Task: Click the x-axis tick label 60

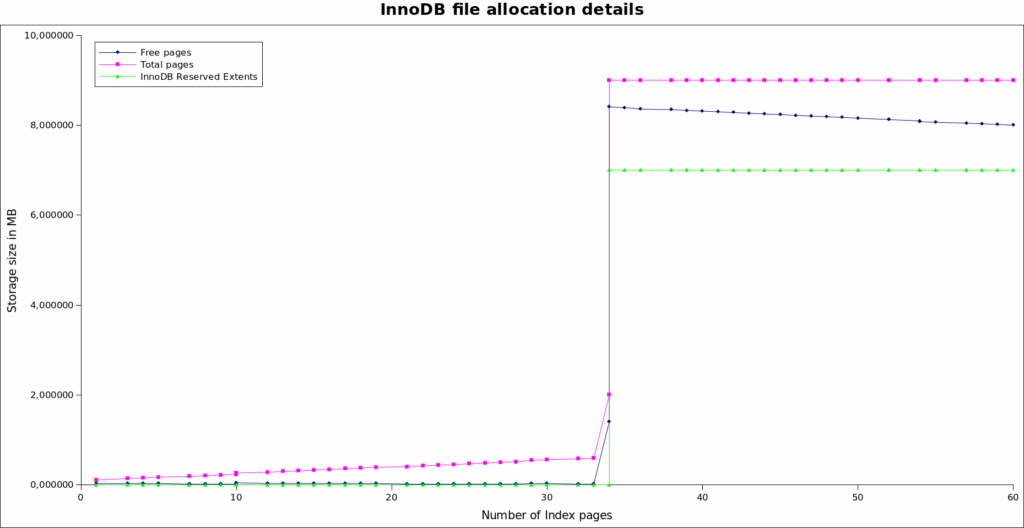Action: pyautogui.click(x=1013, y=497)
